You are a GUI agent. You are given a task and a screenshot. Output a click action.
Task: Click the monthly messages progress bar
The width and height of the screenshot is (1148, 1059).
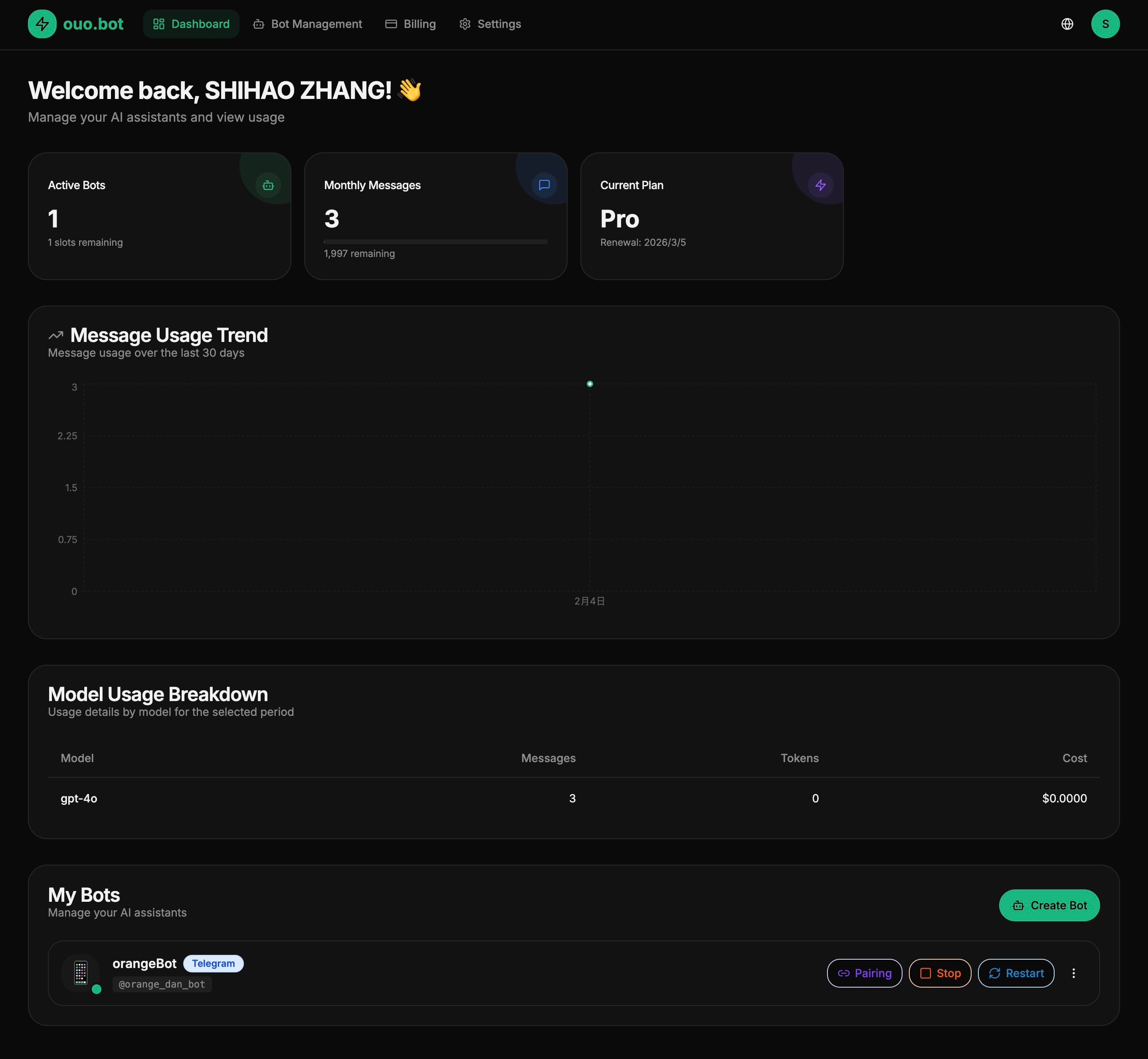435,241
